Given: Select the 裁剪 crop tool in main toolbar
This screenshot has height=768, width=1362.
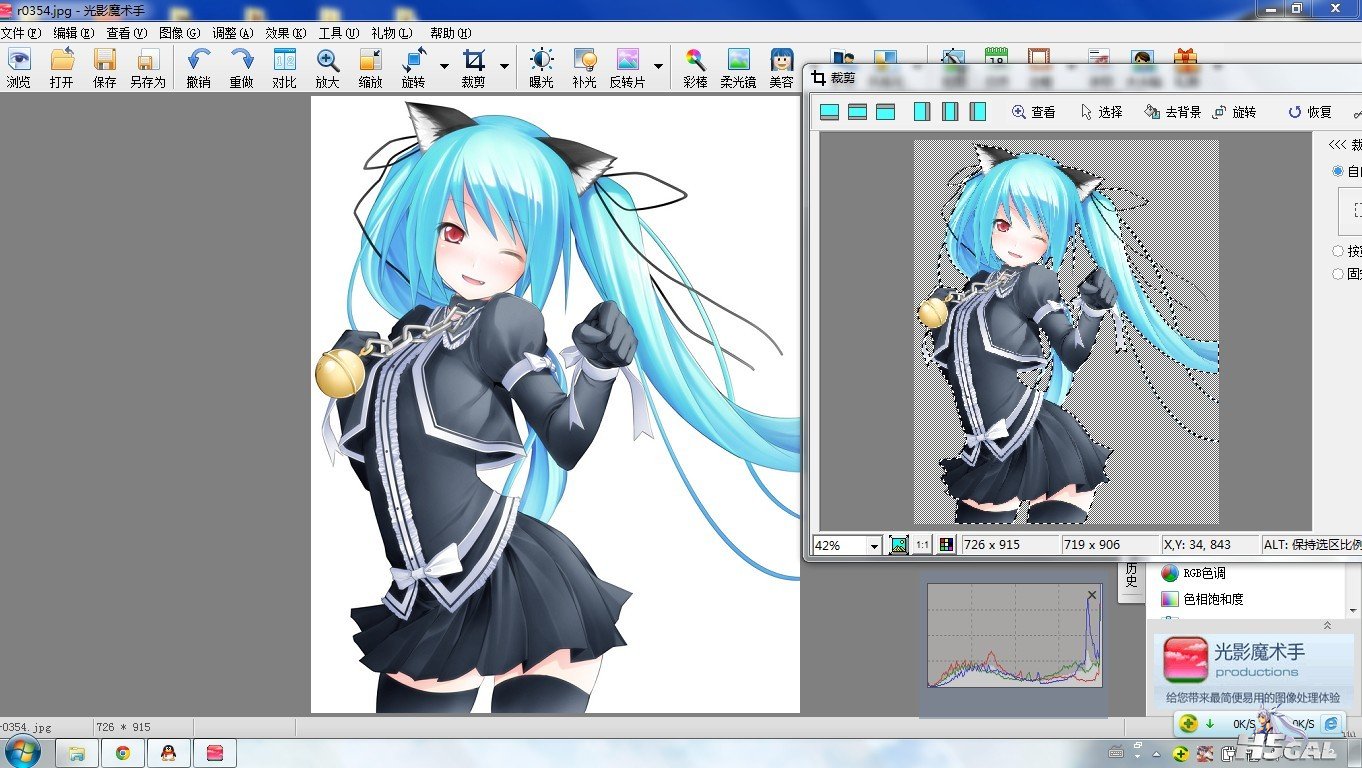Looking at the screenshot, I should 474,69.
